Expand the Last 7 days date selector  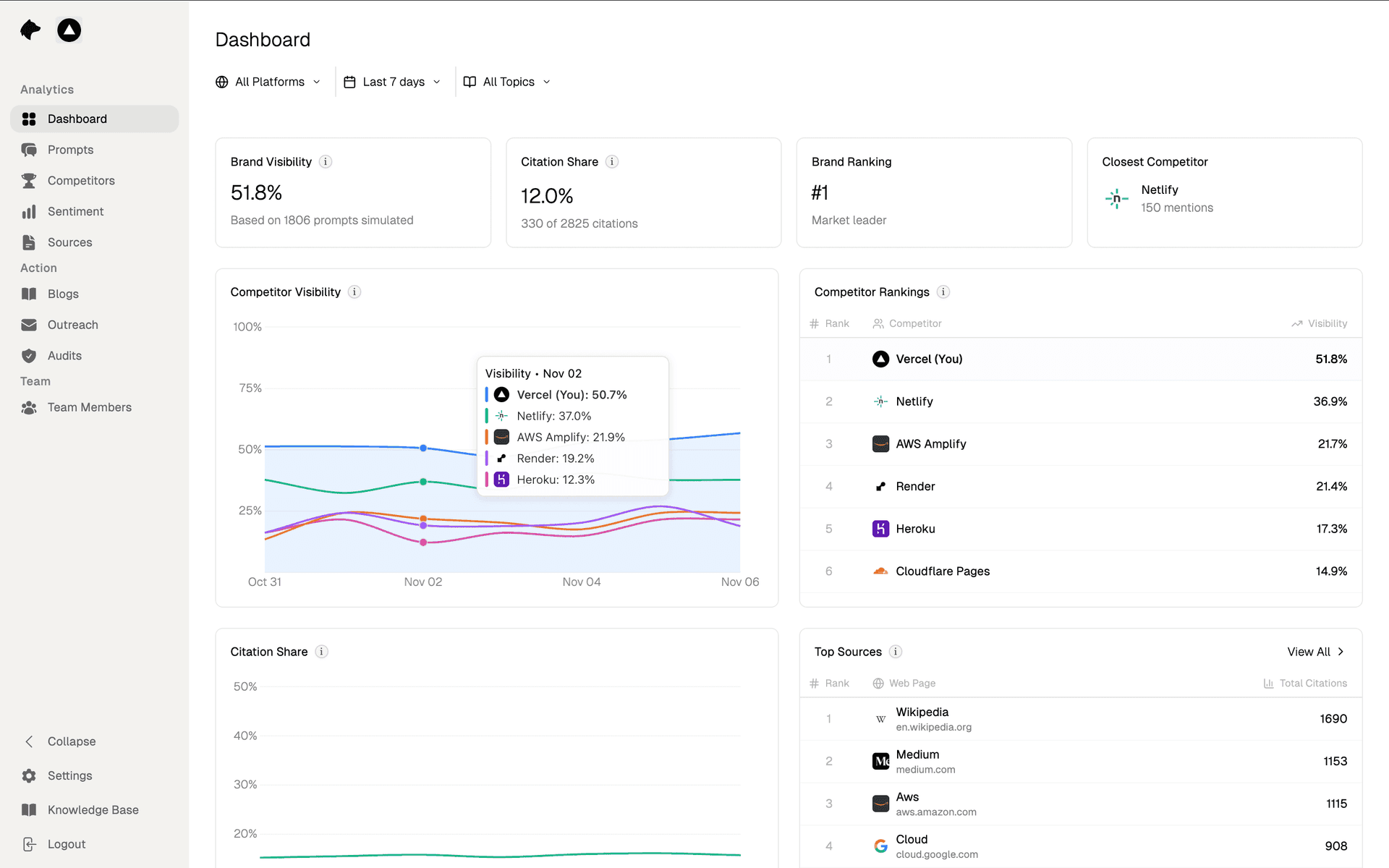point(394,82)
